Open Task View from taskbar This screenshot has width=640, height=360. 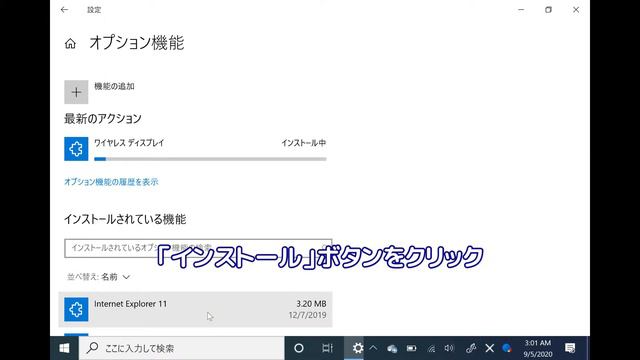click(x=327, y=348)
